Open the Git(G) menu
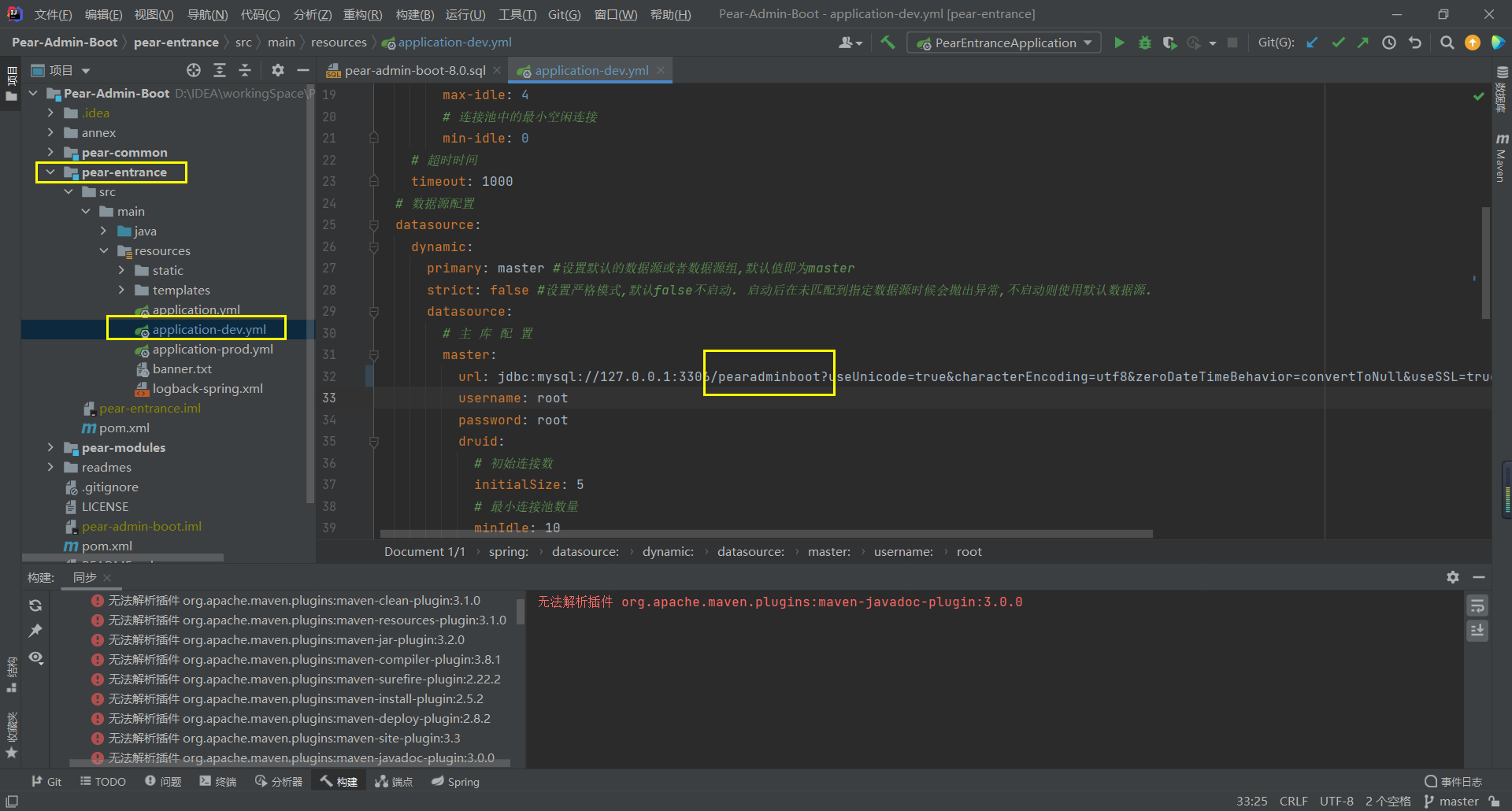Image resolution: width=1512 pixels, height=811 pixels. tap(564, 13)
